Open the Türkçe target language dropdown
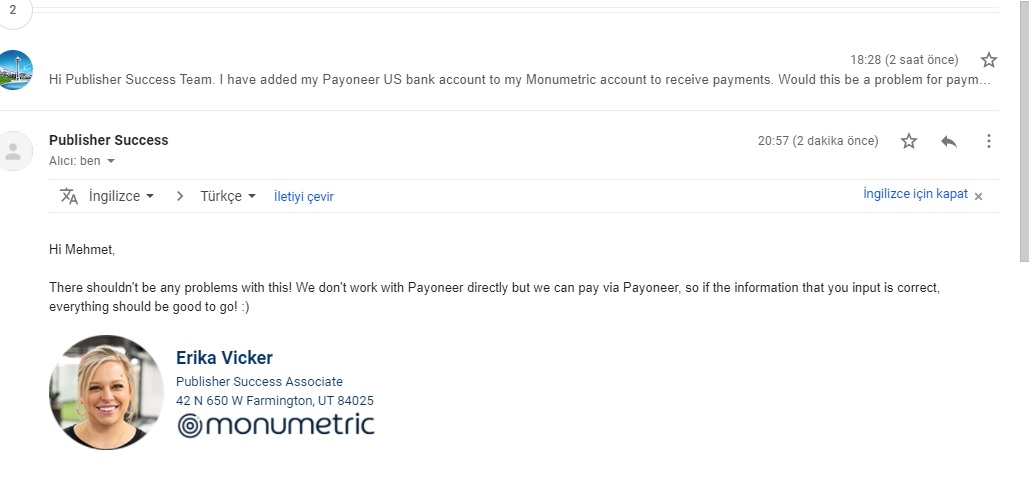The image size is (1029, 493). point(228,196)
